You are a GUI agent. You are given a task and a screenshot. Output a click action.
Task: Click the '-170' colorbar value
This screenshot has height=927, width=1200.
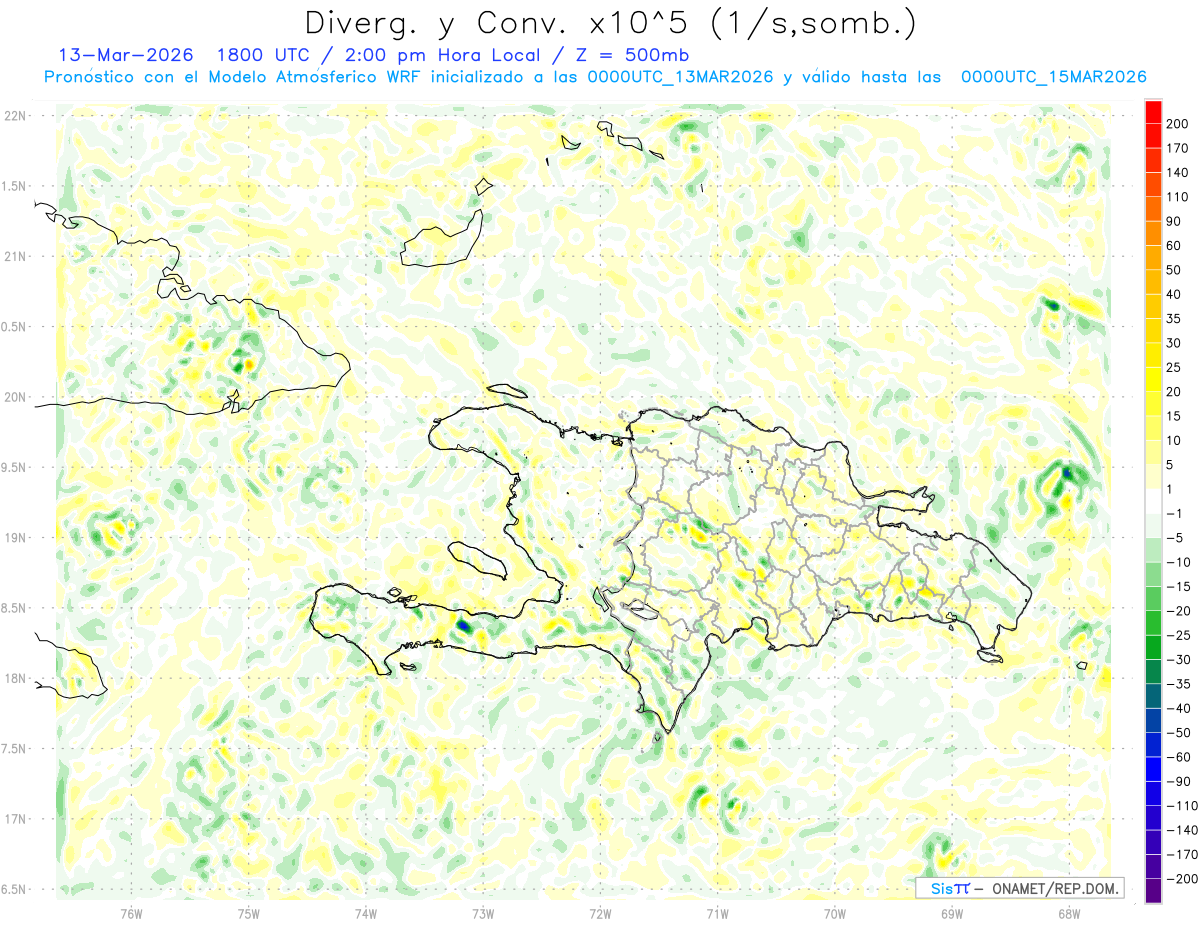[1183, 855]
